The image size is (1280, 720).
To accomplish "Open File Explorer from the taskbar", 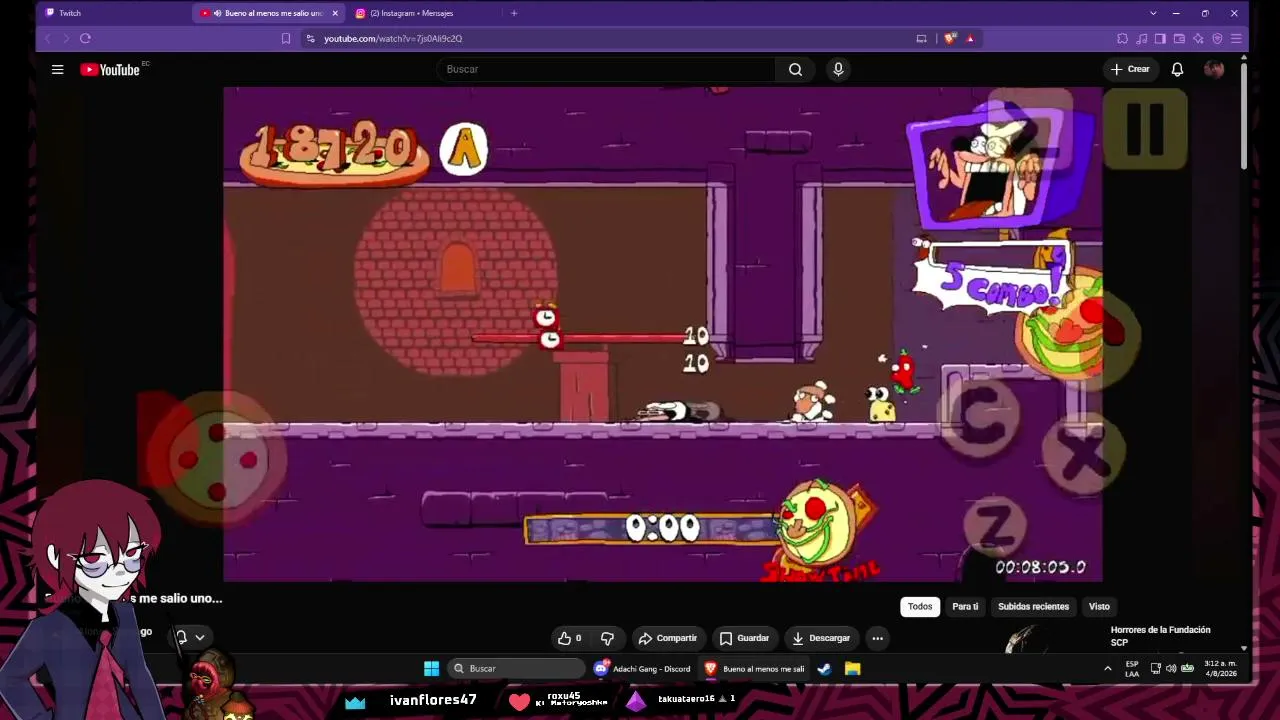I will pyautogui.click(x=852, y=668).
